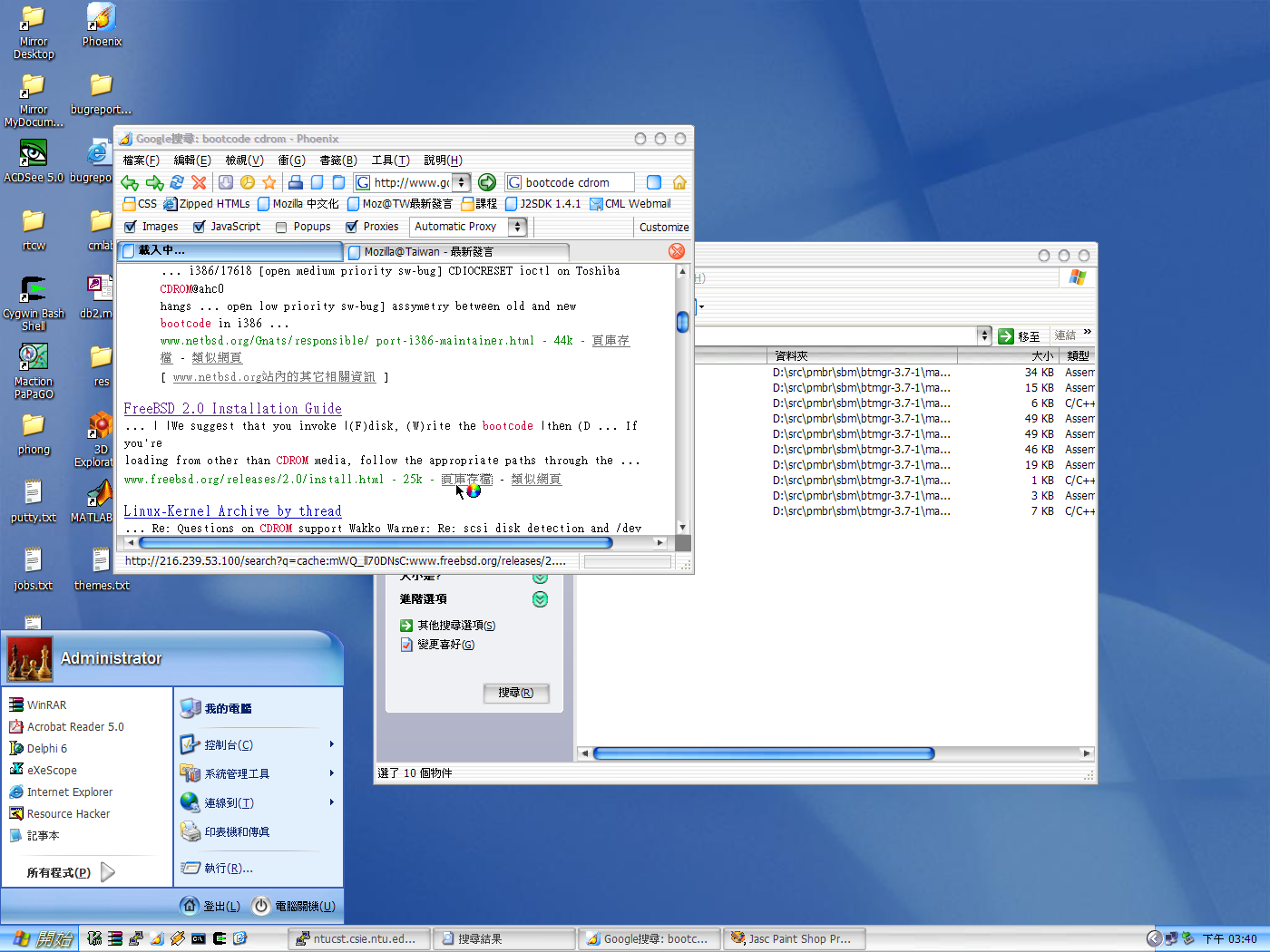Go back with the green Back arrow
This screenshot has height=952, width=1270.
tap(130, 182)
